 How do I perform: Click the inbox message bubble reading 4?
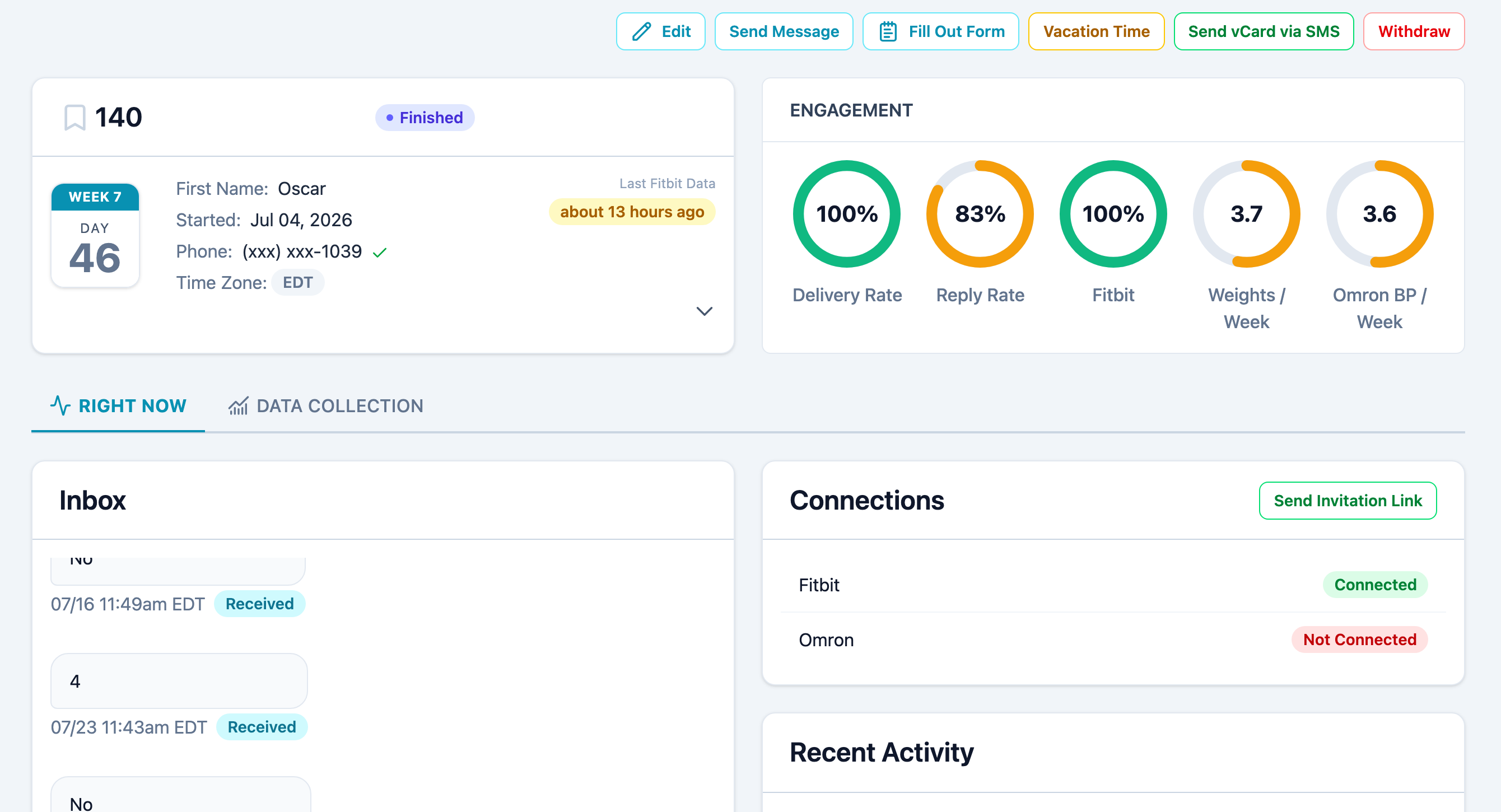[179, 680]
